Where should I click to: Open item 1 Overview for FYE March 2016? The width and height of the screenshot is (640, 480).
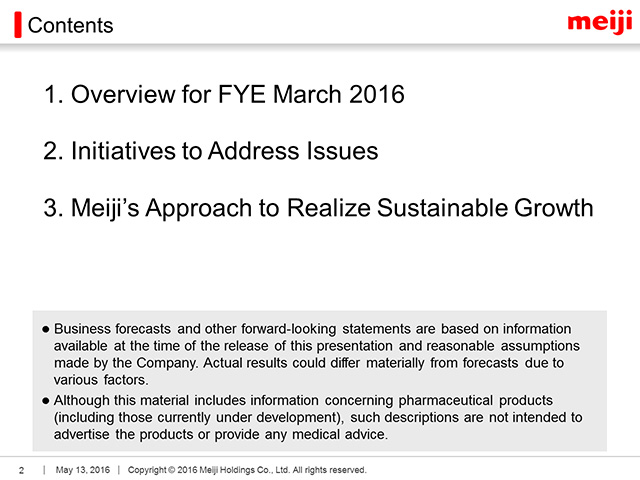pyautogui.click(x=224, y=94)
